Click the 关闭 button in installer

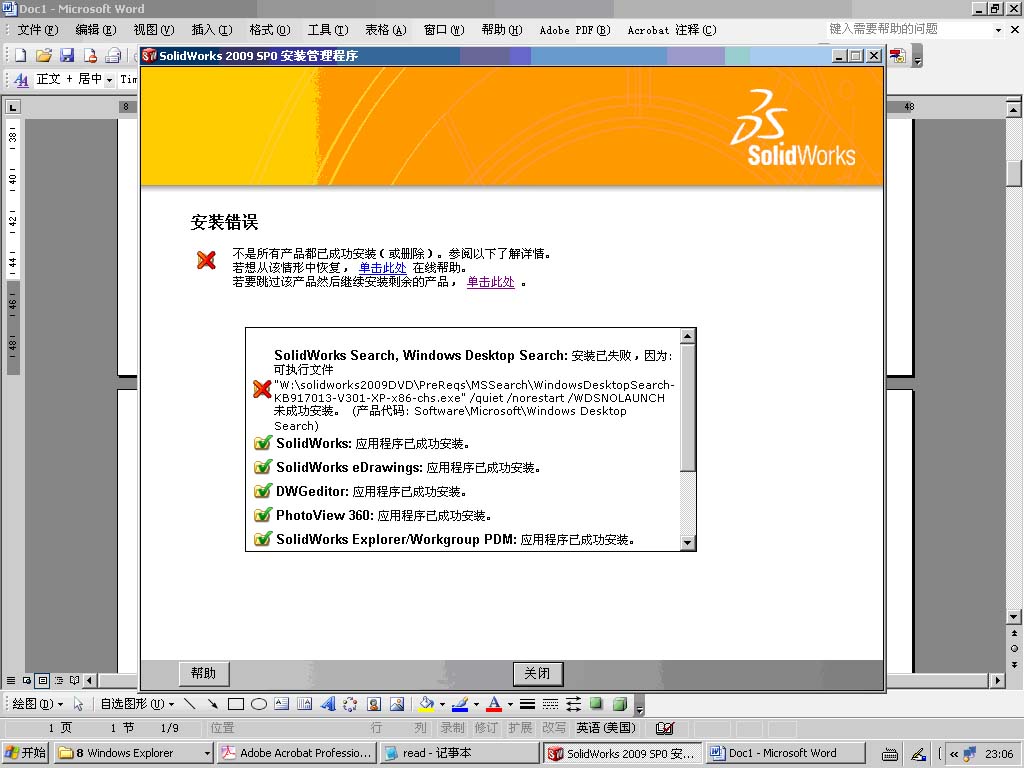click(x=537, y=673)
